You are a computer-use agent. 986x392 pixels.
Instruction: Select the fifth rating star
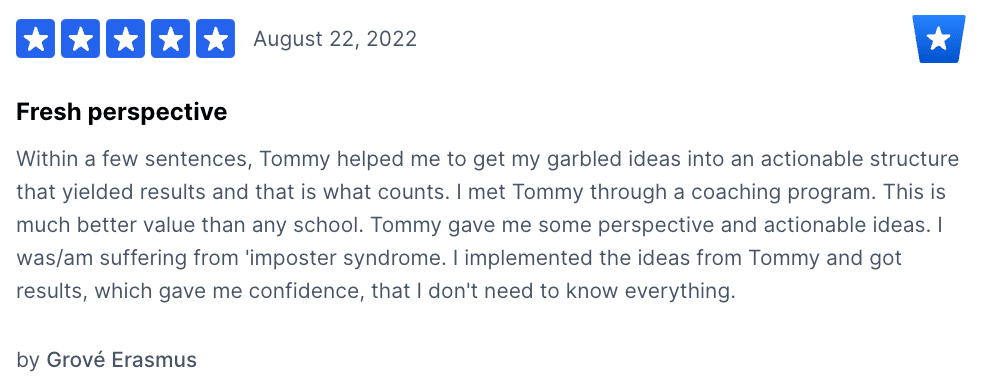click(216, 38)
